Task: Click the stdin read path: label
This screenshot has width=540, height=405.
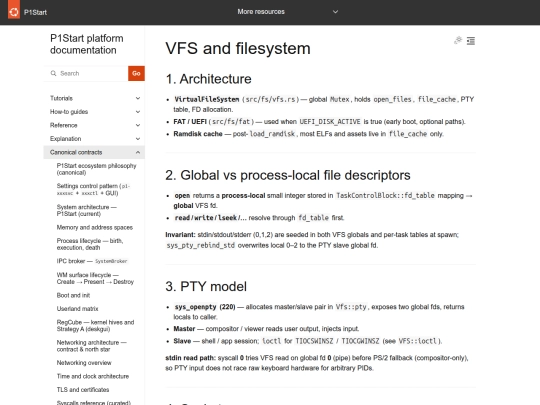Action: click(x=190, y=358)
